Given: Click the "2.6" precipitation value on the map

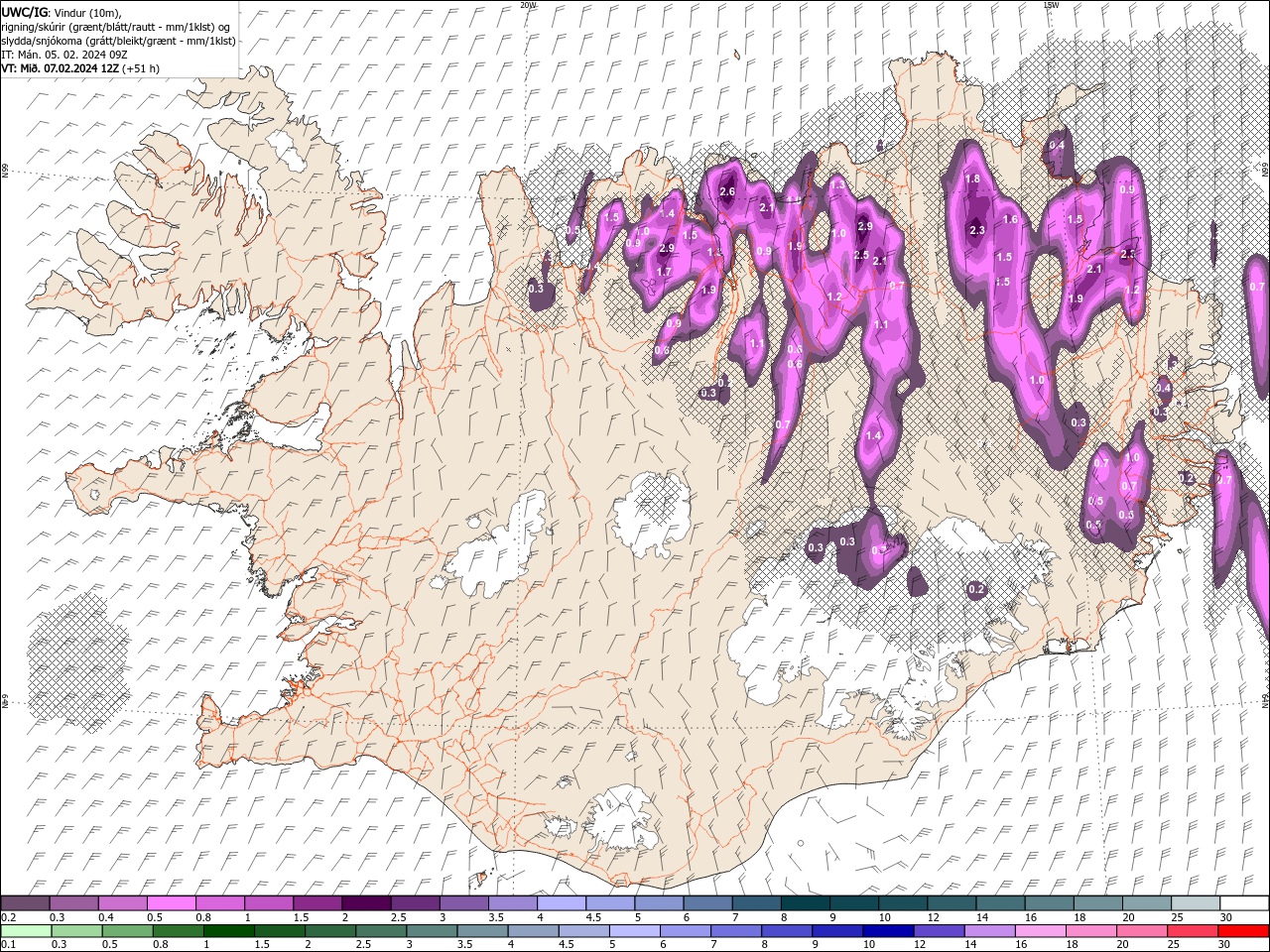Looking at the screenshot, I should 726,192.
